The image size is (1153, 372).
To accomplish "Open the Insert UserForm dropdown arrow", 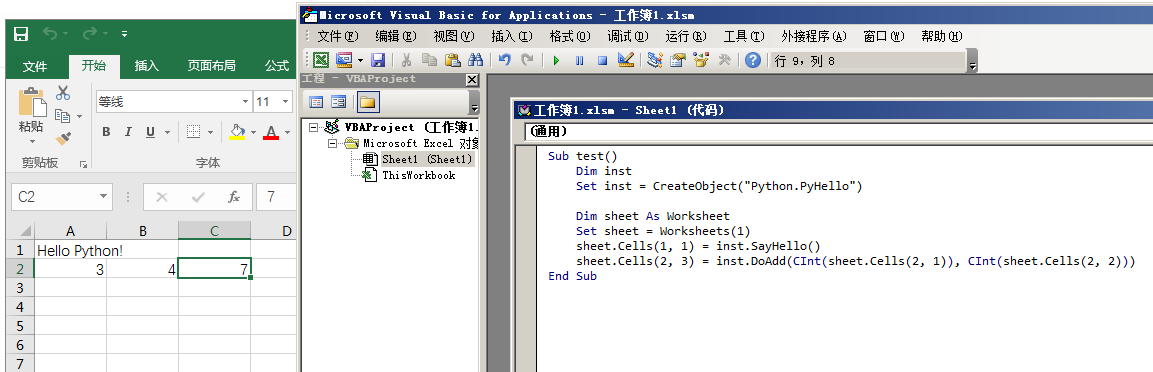I will (360, 60).
